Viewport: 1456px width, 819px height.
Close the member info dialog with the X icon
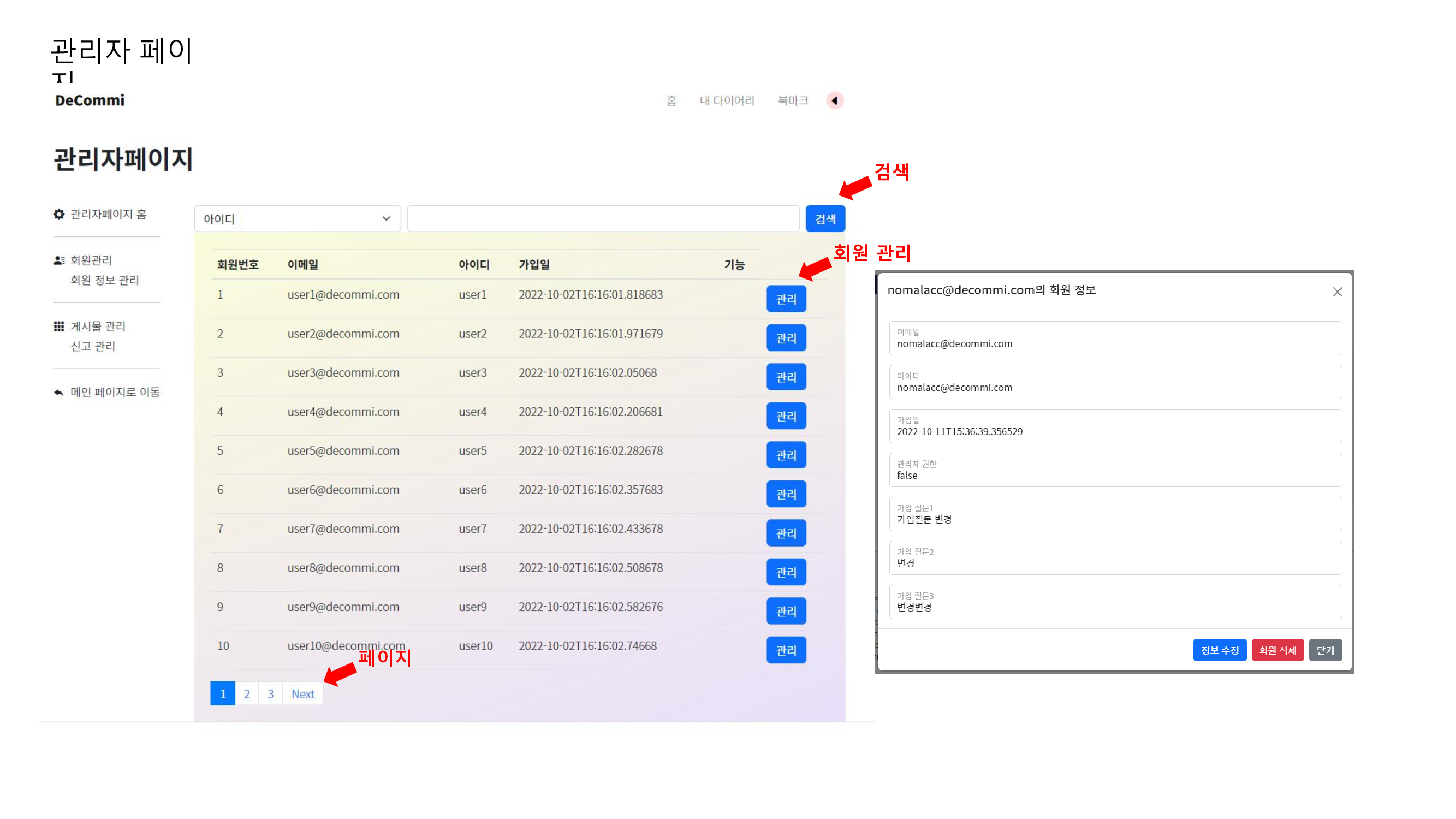click(1338, 292)
